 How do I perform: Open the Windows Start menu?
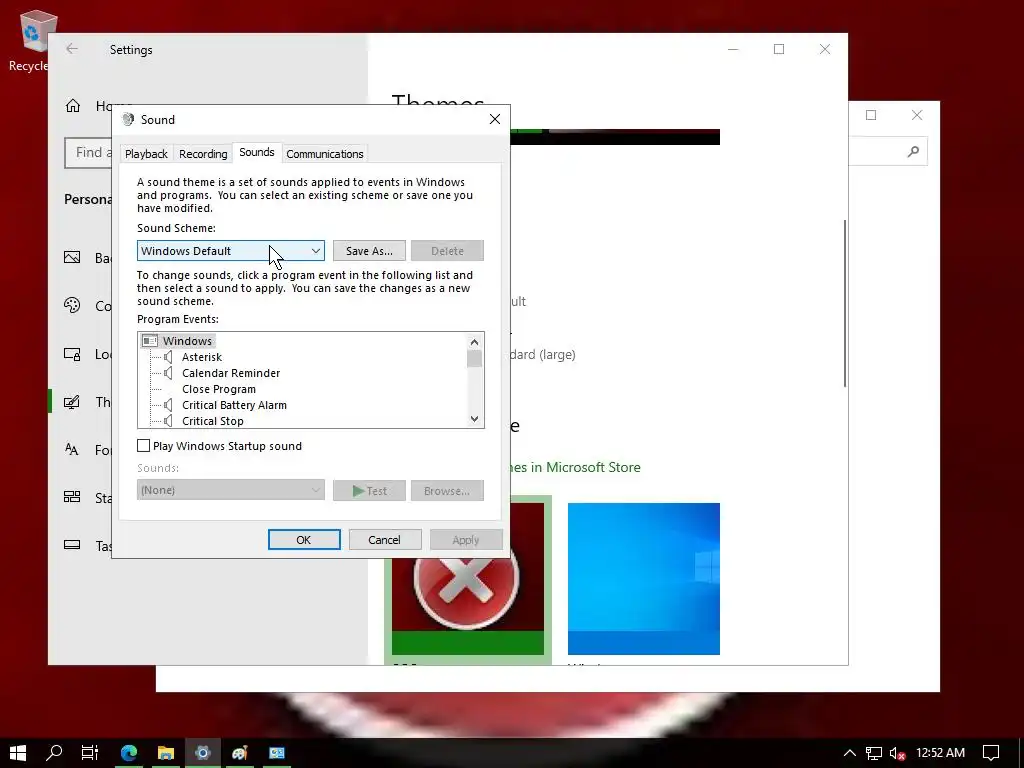tap(18, 752)
